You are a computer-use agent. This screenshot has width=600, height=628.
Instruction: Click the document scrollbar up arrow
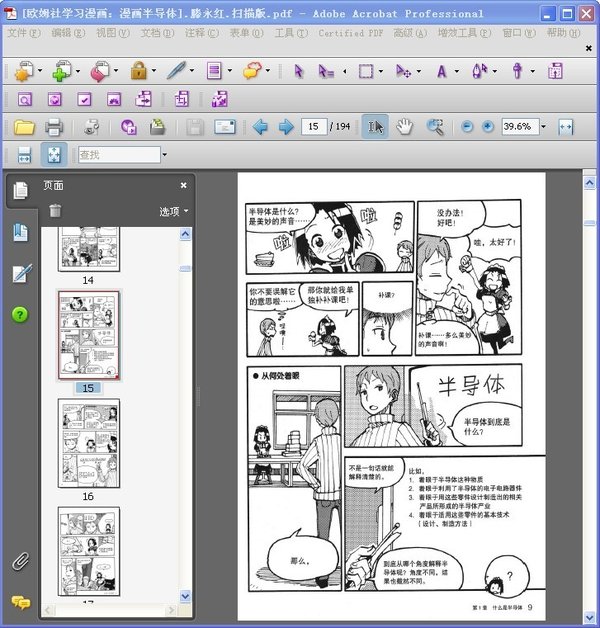[590, 183]
